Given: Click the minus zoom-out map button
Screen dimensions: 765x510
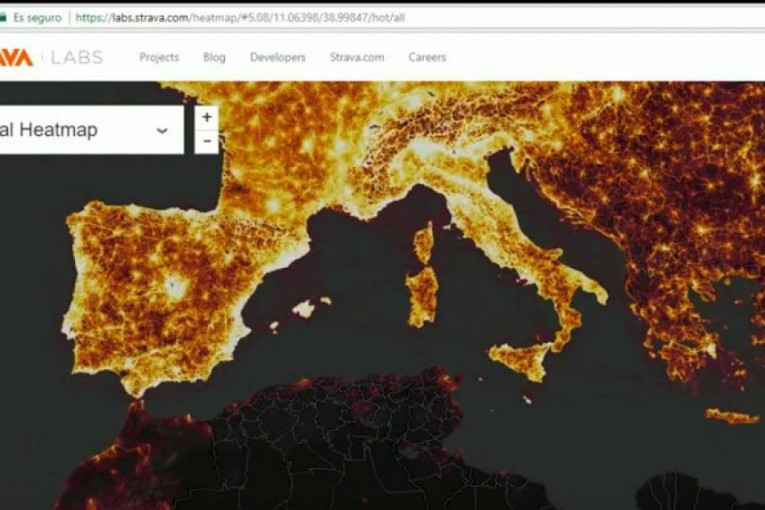Looking at the screenshot, I should (206, 141).
